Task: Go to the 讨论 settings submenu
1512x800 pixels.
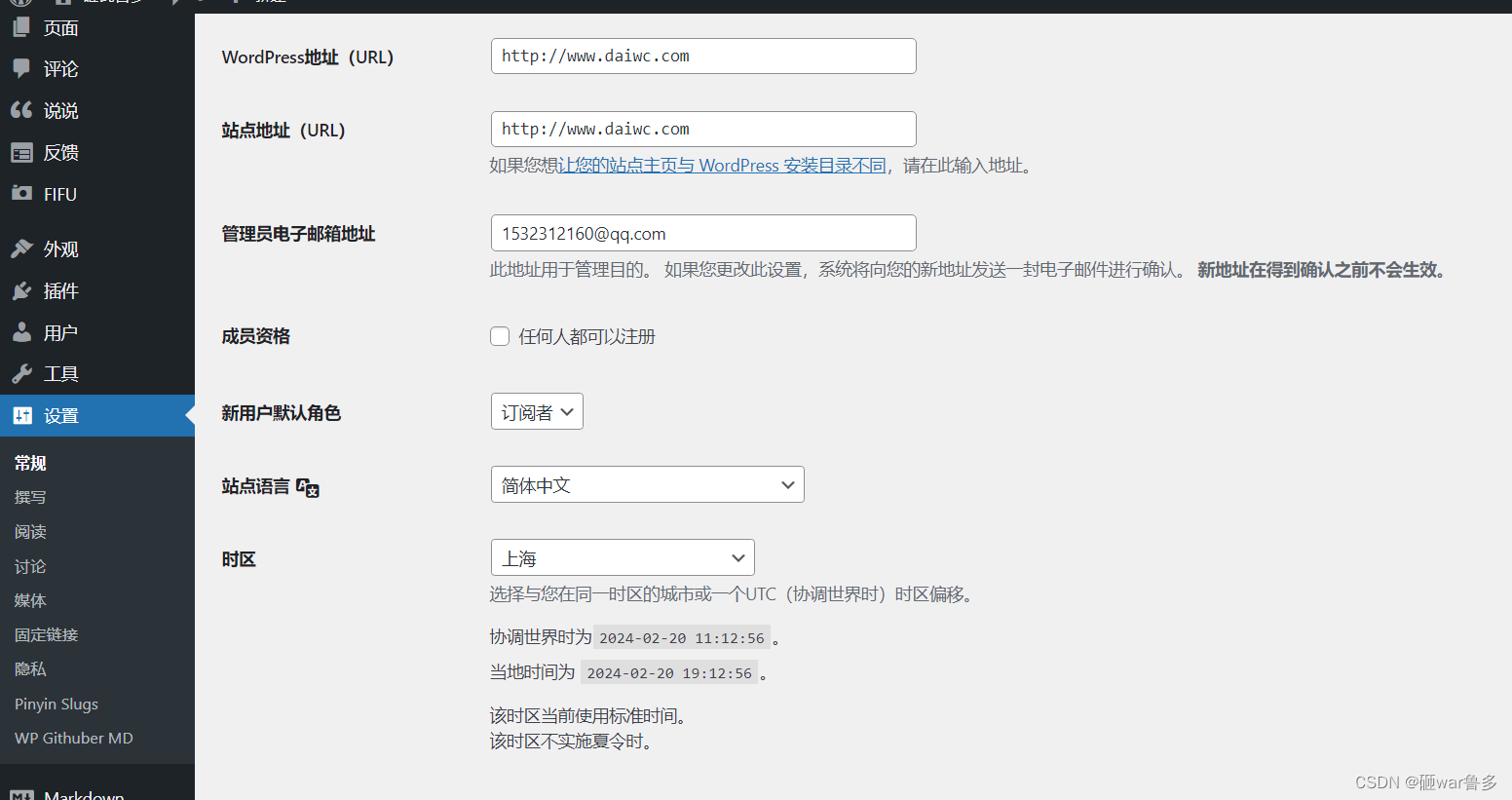Action: point(30,566)
